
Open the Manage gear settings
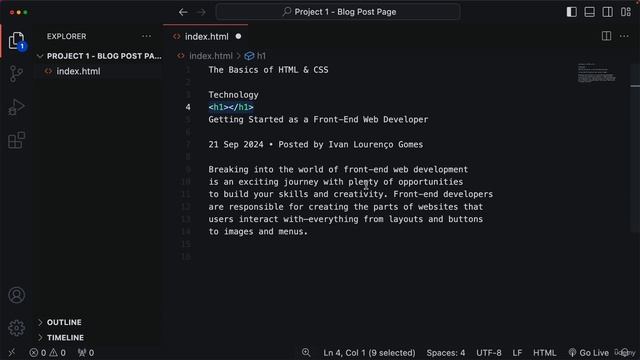coord(16,328)
